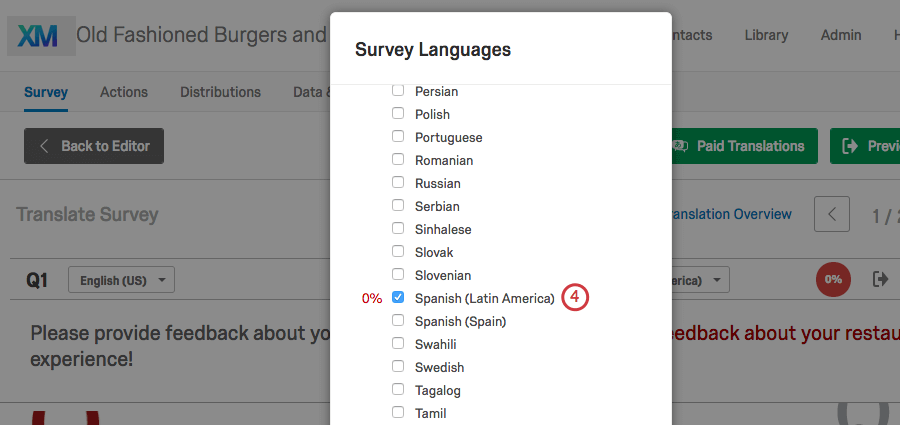Click the red 0% translation progress badge

[833, 279]
